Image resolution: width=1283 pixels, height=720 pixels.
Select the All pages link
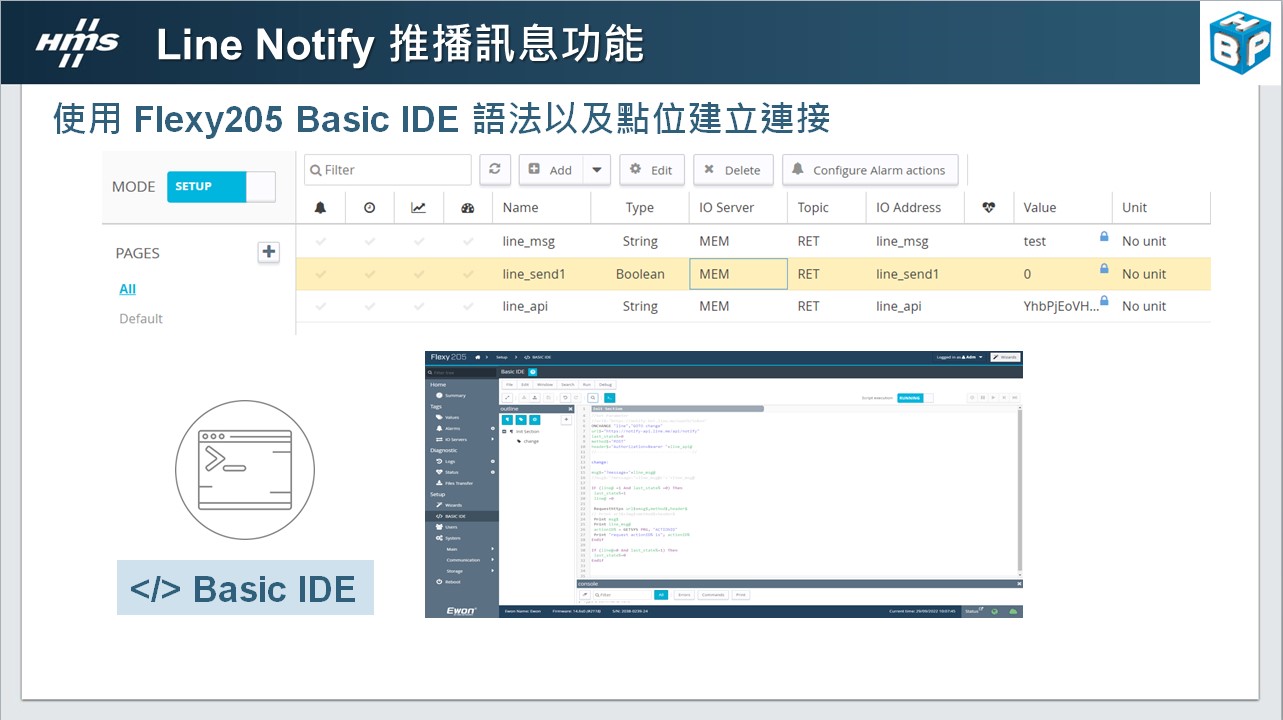(128, 289)
